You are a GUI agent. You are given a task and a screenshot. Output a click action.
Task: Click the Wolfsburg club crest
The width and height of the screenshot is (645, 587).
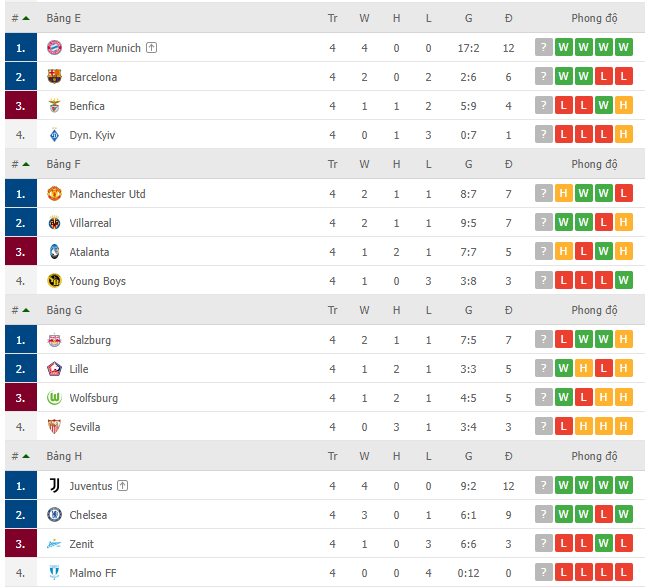coord(54,398)
